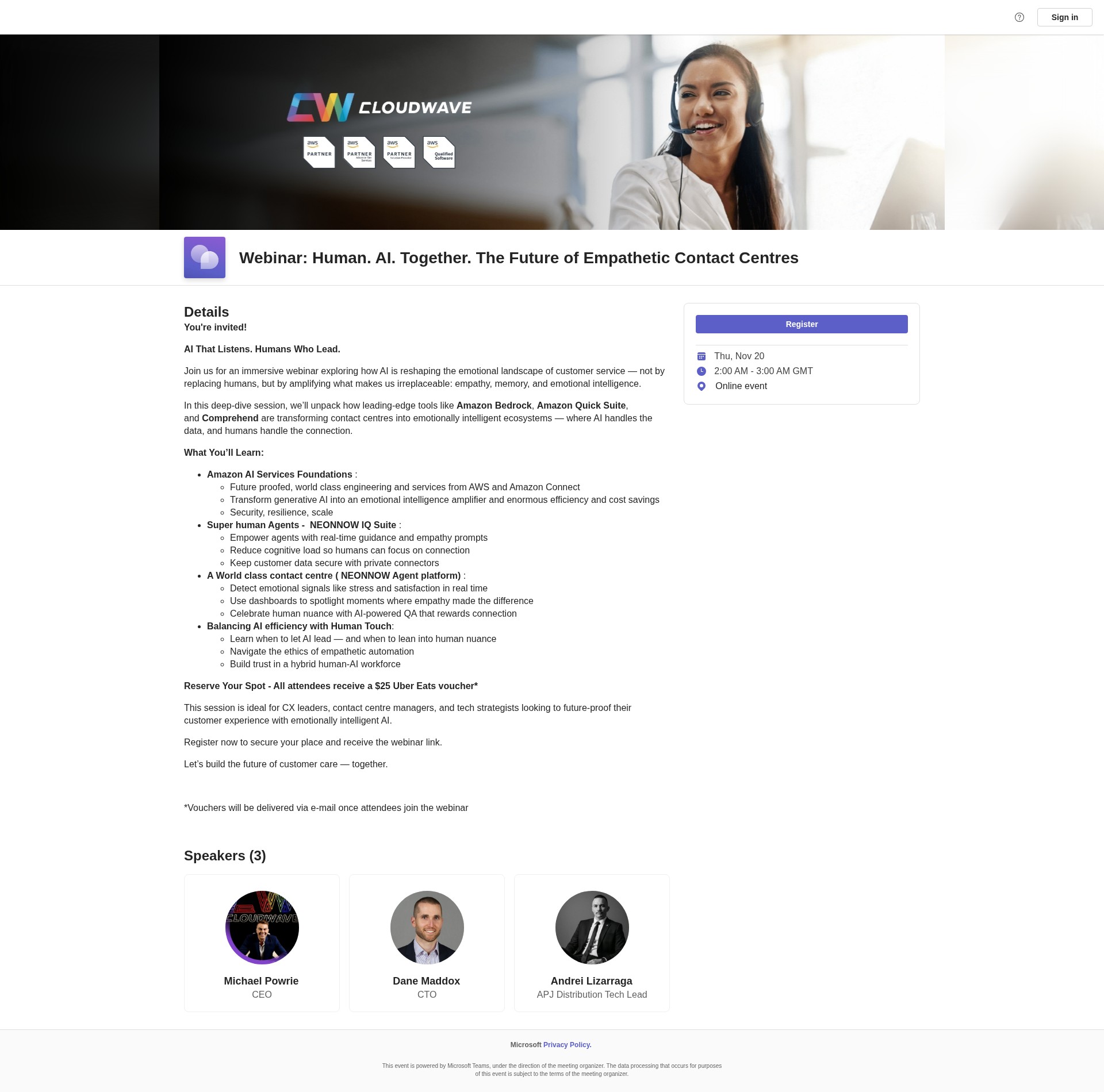Click 'Super human Agents - NEONNOW IQ Suite'
1104x1092 pixels.
301,525
